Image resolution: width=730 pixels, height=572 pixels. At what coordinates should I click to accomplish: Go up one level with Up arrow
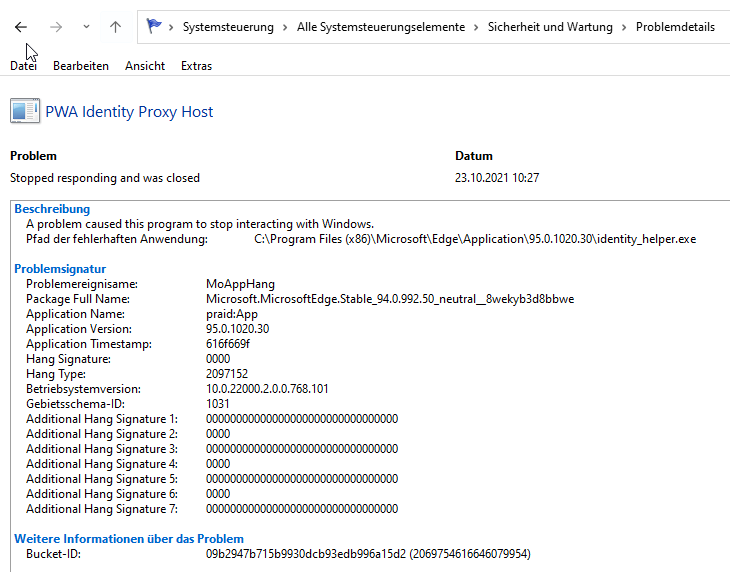coord(115,27)
